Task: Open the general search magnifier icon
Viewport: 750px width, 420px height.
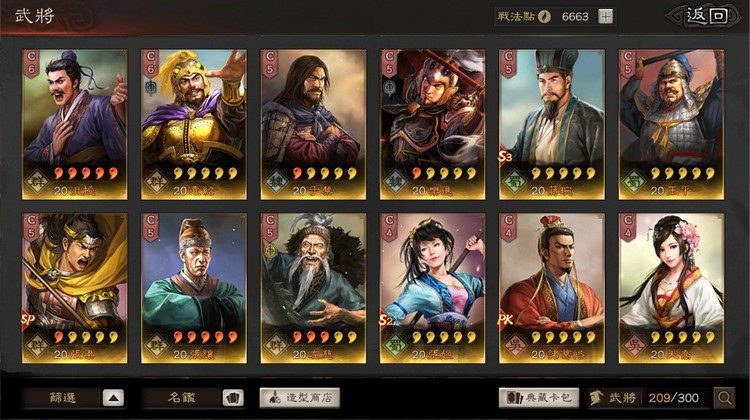Action: pos(724,398)
